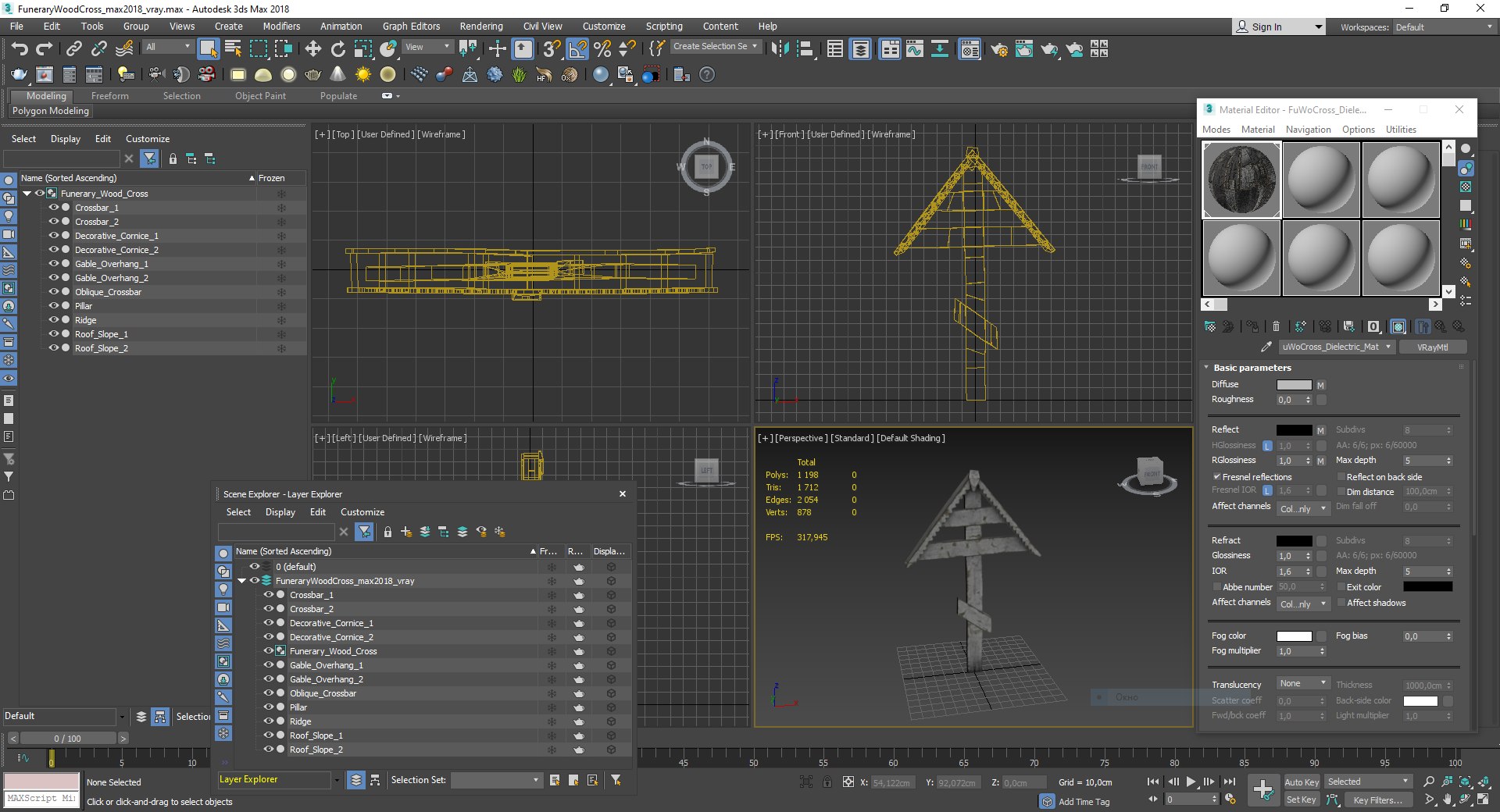Switch to the Freeform ribbon tab
Screen dimensions: 1500x812
click(x=109, y=96)
